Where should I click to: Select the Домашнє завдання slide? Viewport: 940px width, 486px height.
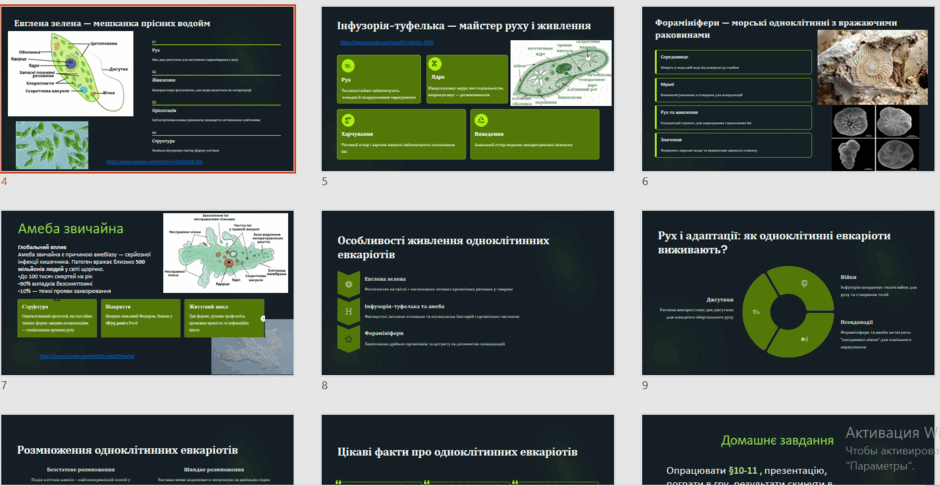click(788, 450)
